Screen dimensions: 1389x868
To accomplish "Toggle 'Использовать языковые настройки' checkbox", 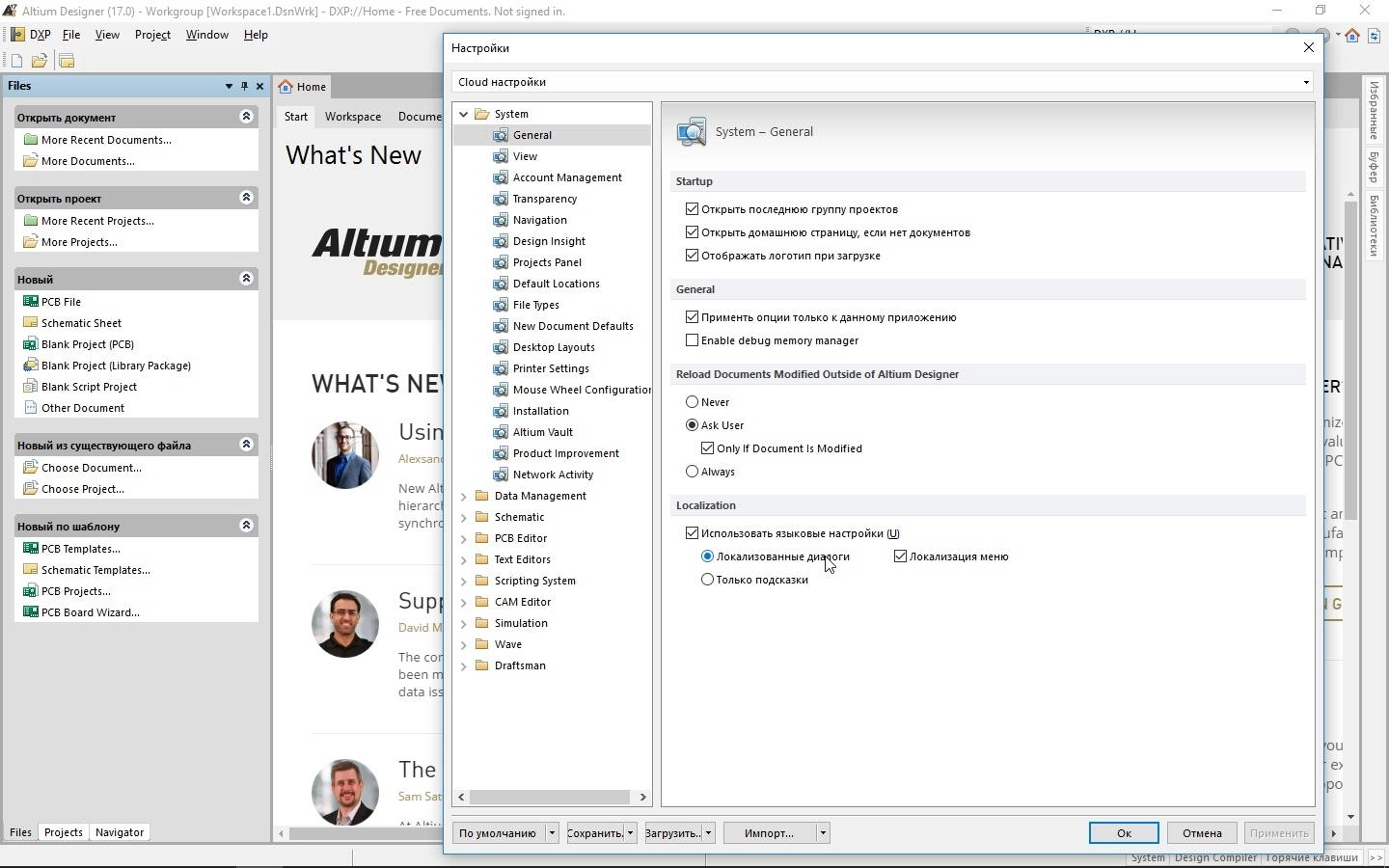I will (x=692, y=533).
